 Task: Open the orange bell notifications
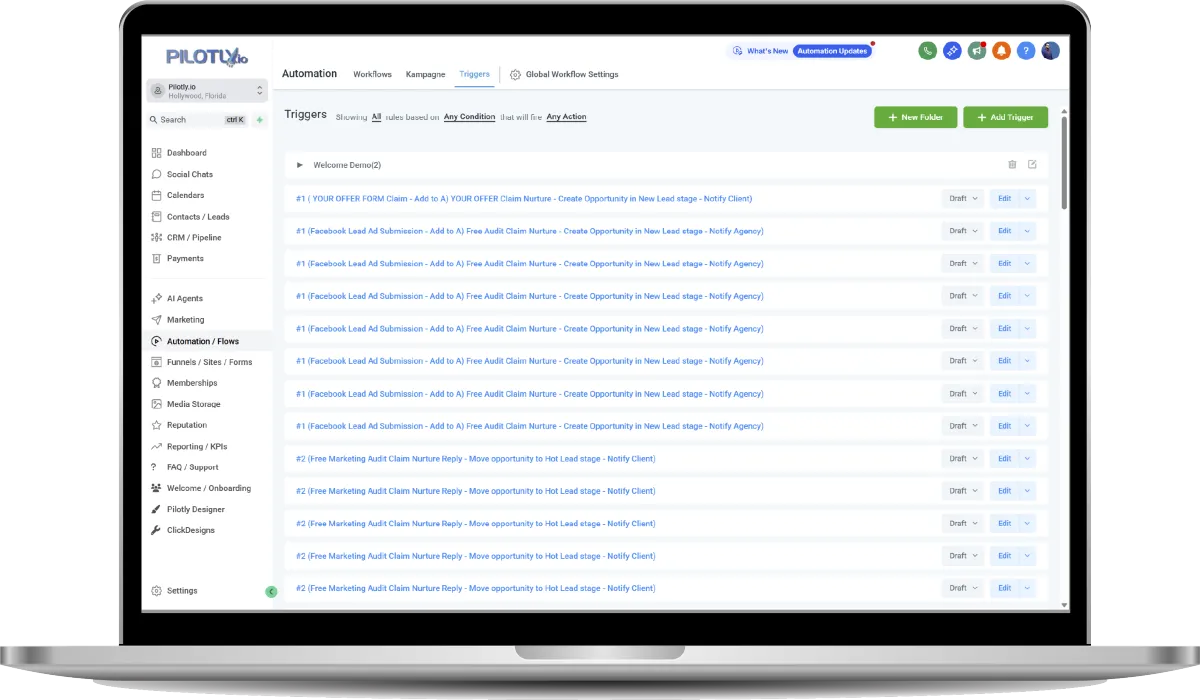click(x=1001, y=51)
